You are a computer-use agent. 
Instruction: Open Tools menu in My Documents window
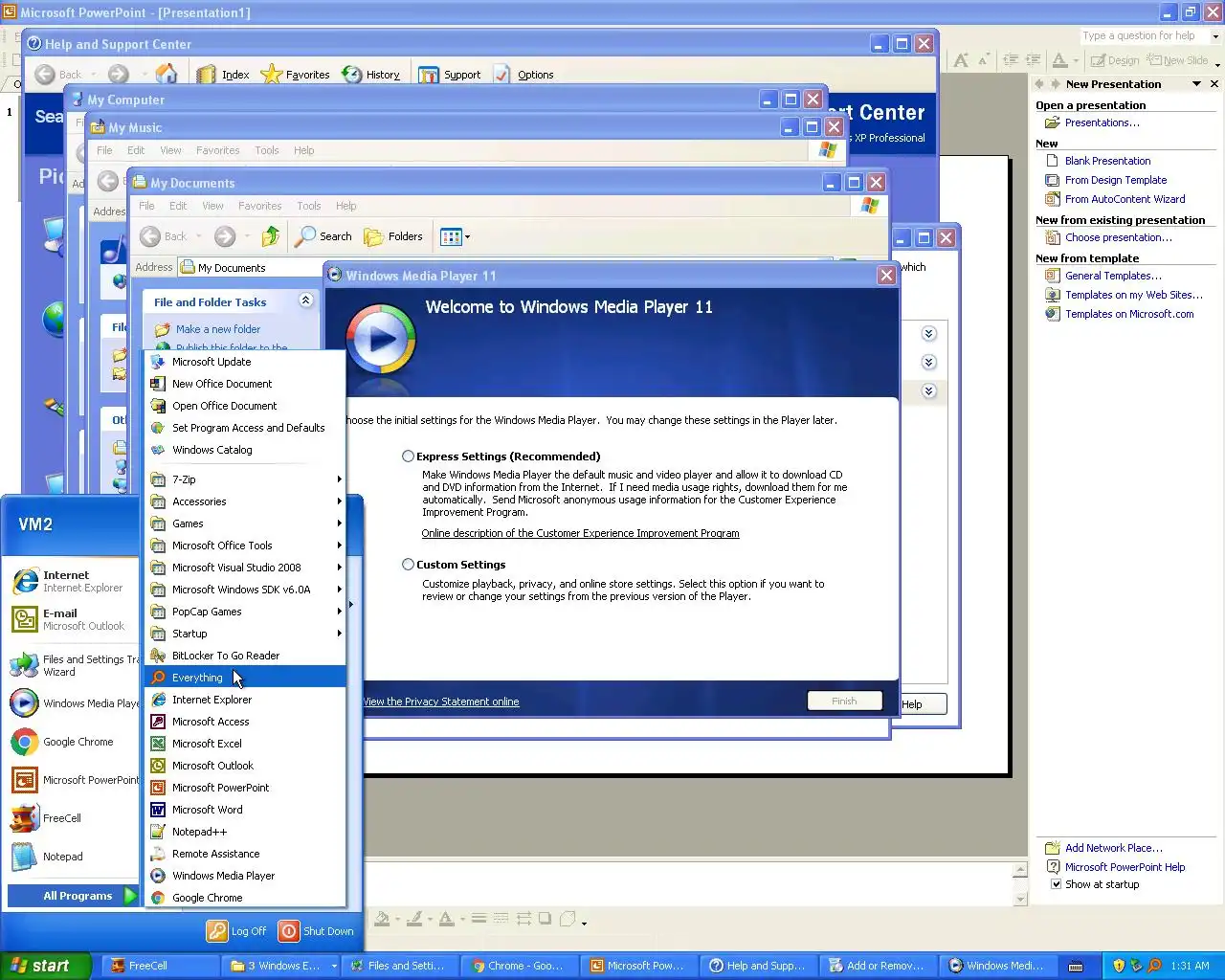308,206
